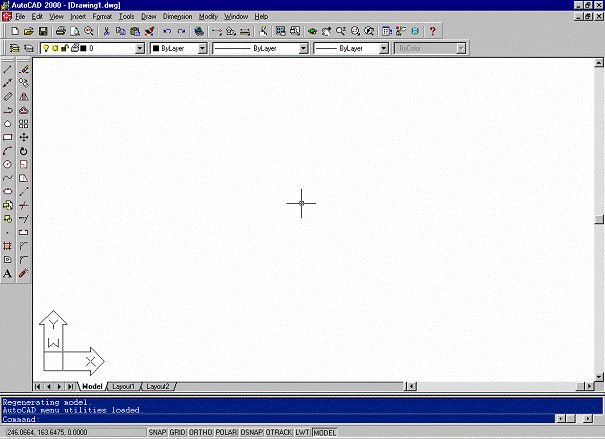Select the Line draw tool
Image resolution: width=605 pixels, height=439 pixels.
pos(8,71)
